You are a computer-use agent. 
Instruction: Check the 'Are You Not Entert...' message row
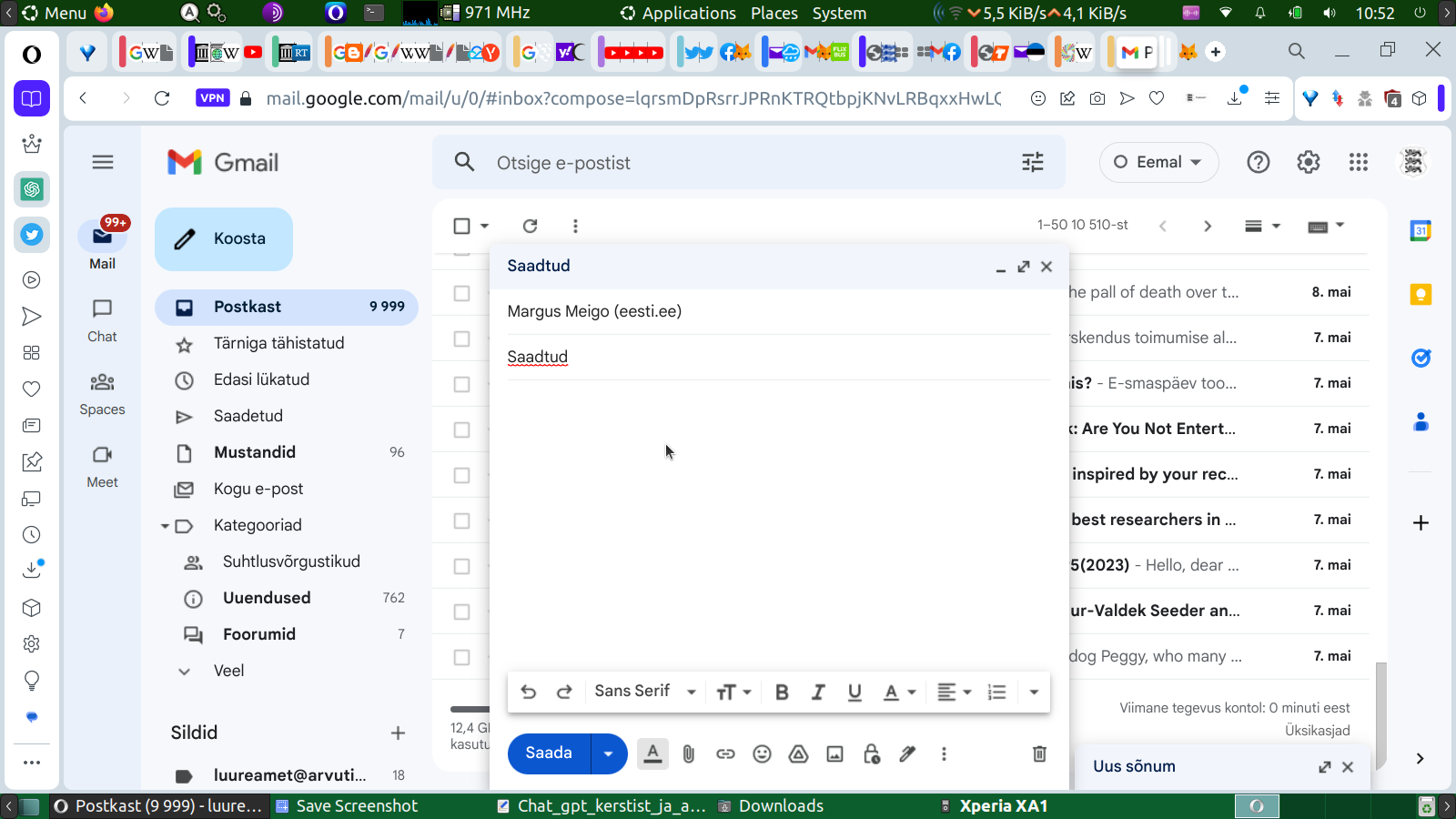pos(462,430)
